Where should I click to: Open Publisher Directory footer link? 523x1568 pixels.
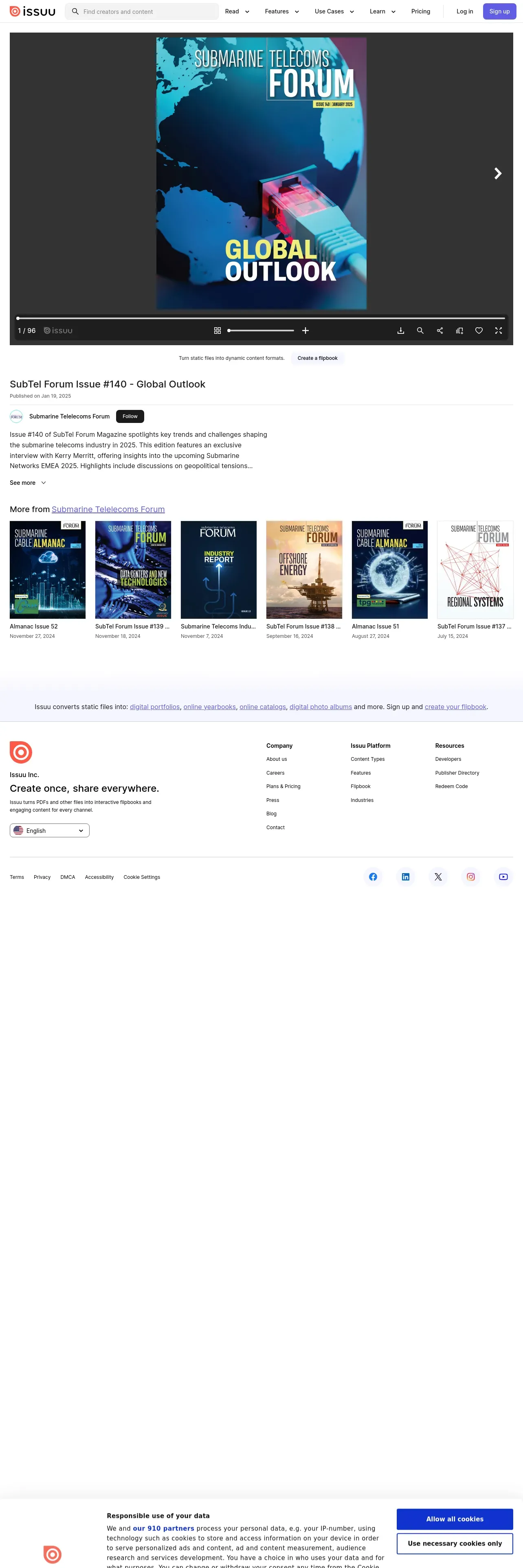point(457,773)
